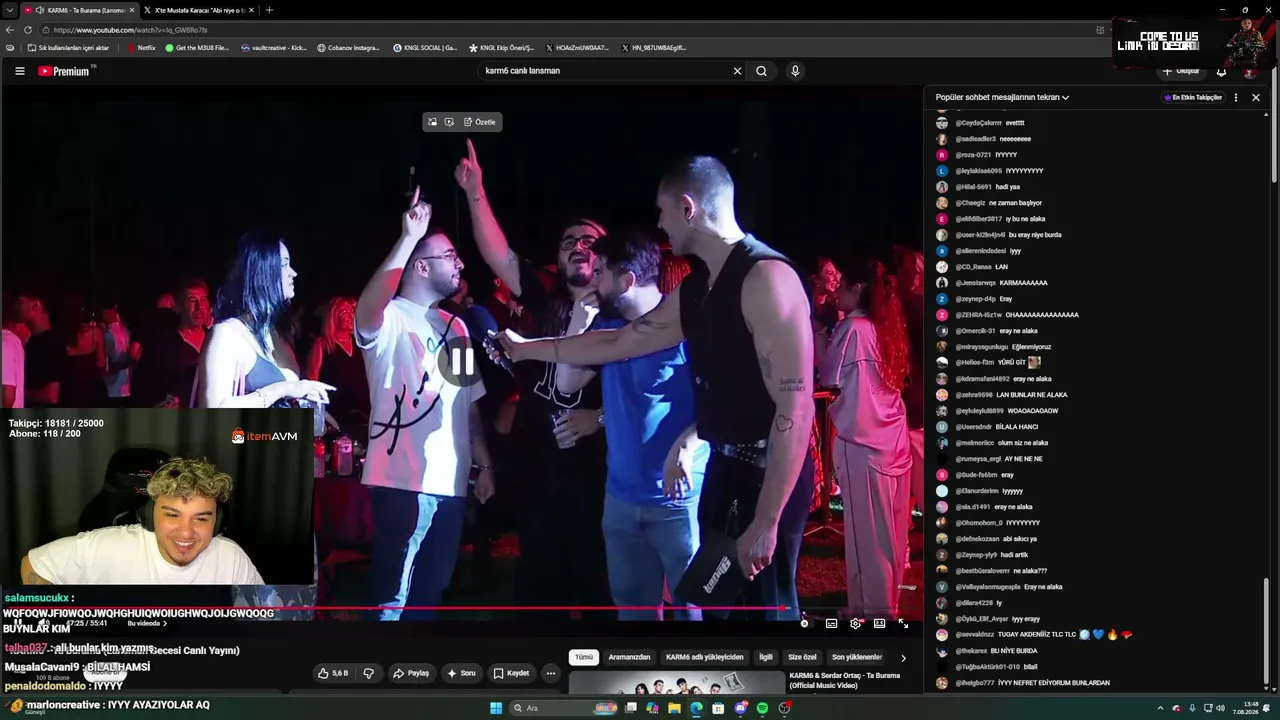Select the Aramanızdan filter chip
The image size is (1280, 720).
click(629, 657)
